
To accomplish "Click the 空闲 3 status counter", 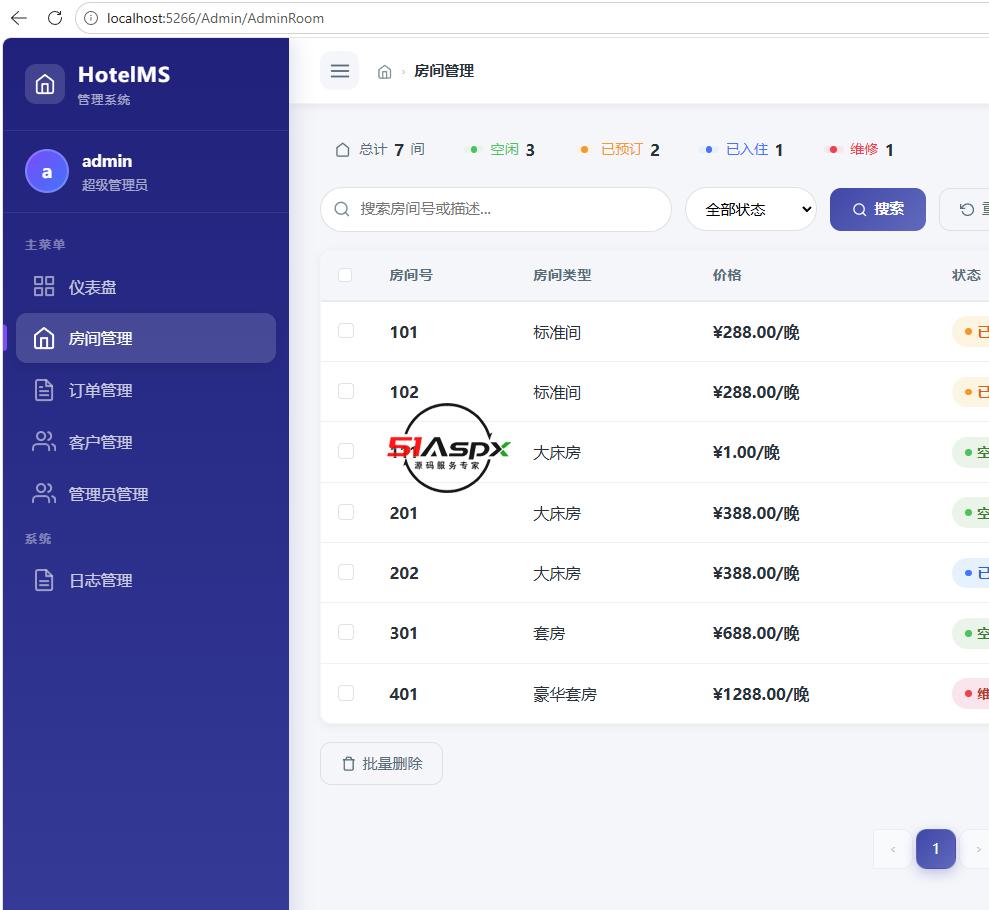I will pyautogui.click(x=503, y=149).
